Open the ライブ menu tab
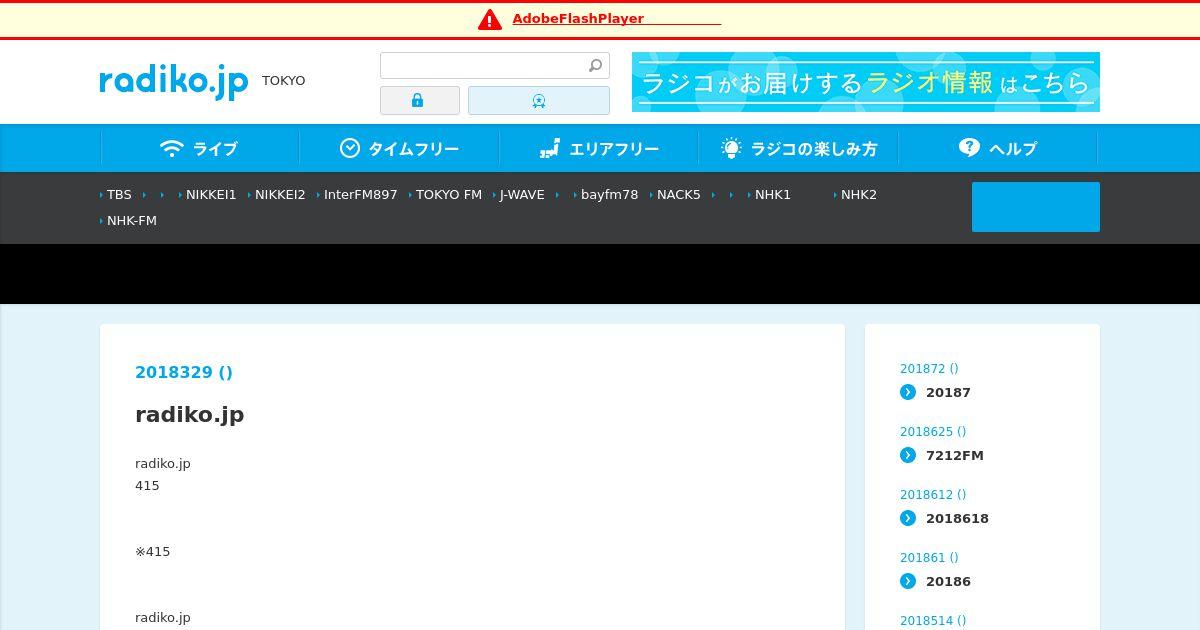1200x630 pixels. [200, 148]
